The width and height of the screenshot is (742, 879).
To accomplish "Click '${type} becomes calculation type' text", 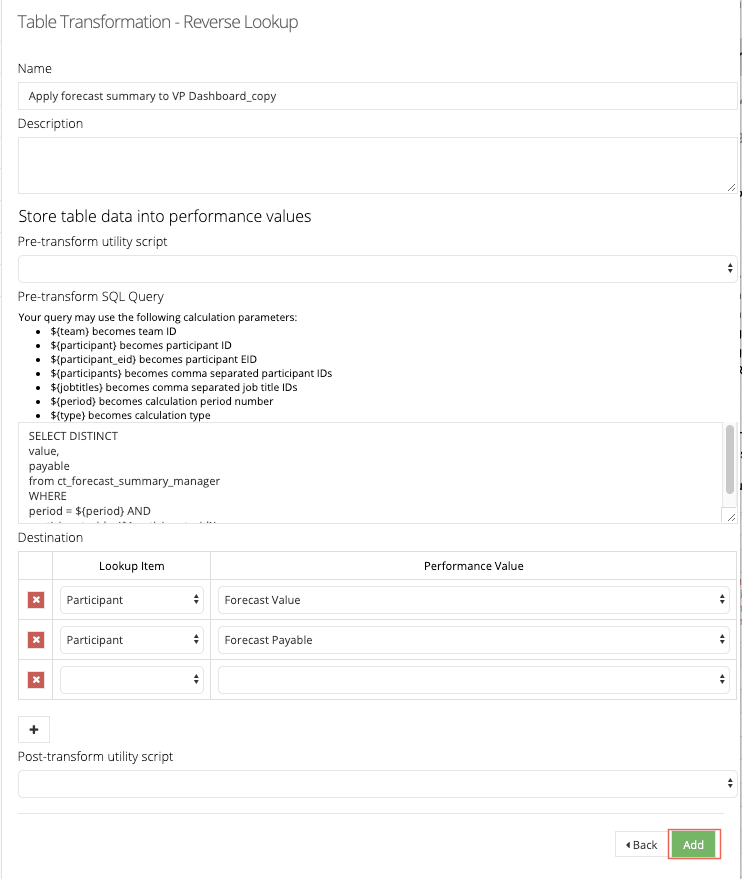I will [131, 415].
